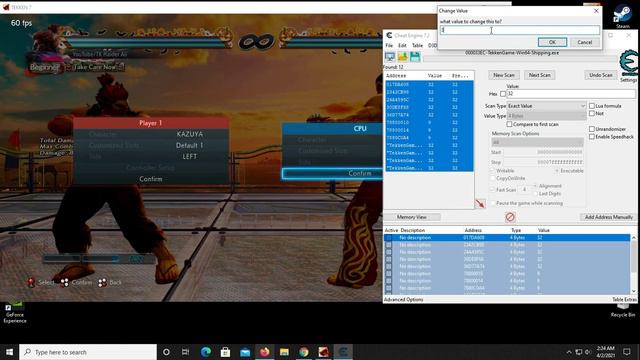Image resolution: width=640 pixels, height=360 pixels.
Task: Click the Cheat Engine taskbar icon
Action: 343,352
